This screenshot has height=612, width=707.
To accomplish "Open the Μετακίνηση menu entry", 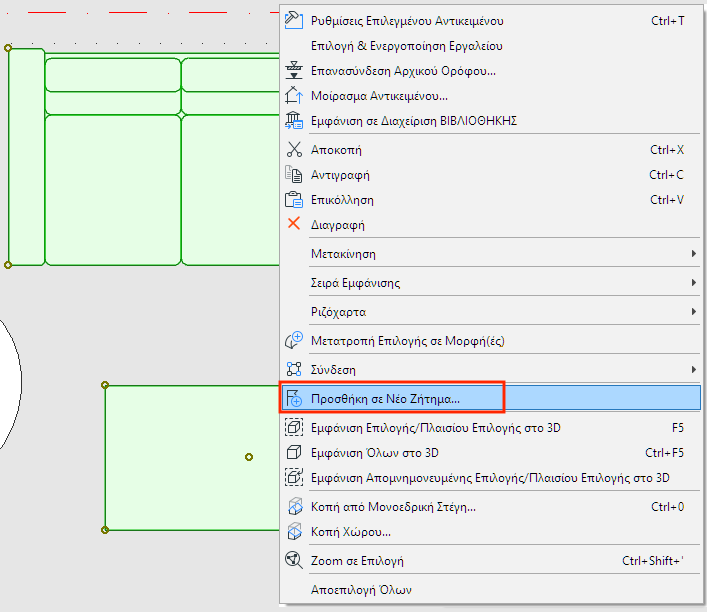I will click(x=490, y=254).
